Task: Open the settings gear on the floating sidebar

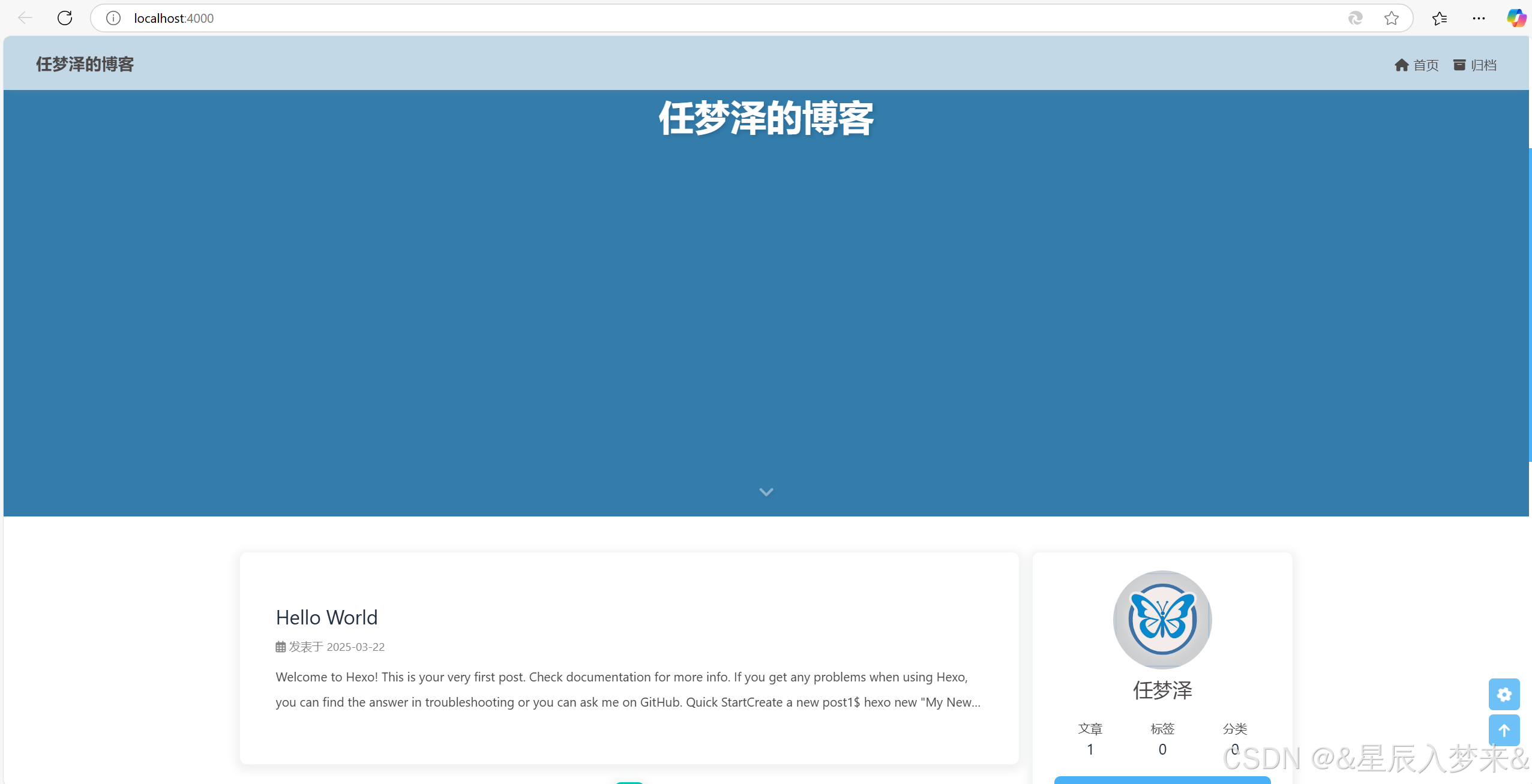Action: [x=1505, y=694]
